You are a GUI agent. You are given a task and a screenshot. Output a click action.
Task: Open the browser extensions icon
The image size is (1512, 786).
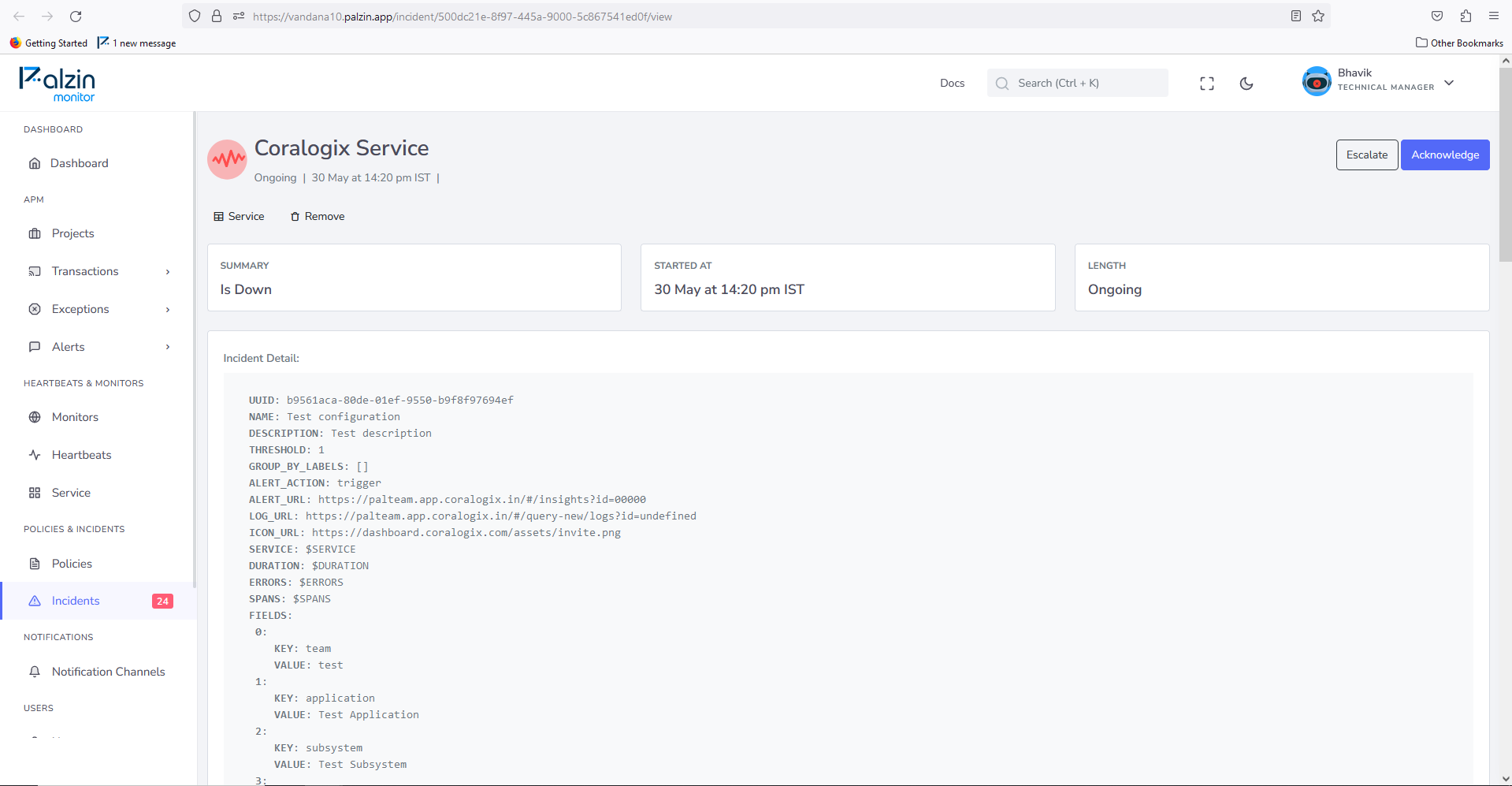pos(1466,16)
